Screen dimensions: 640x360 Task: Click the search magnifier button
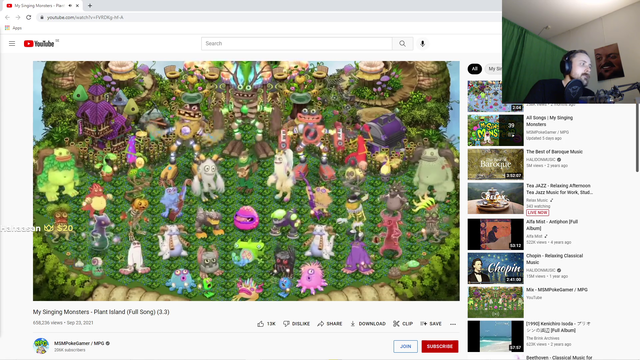[402, 44]
